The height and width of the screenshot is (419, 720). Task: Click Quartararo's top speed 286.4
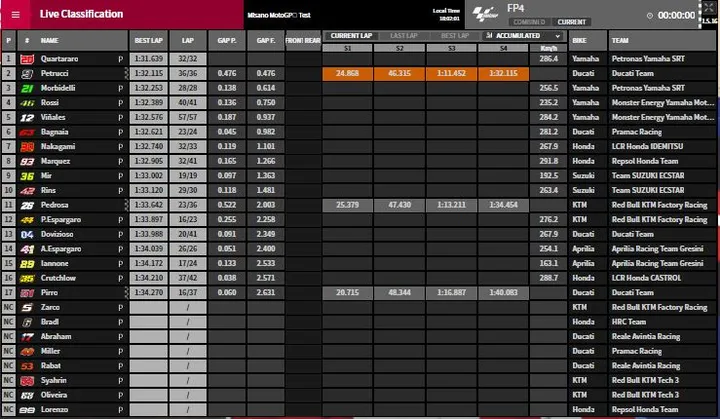(549, 59)
